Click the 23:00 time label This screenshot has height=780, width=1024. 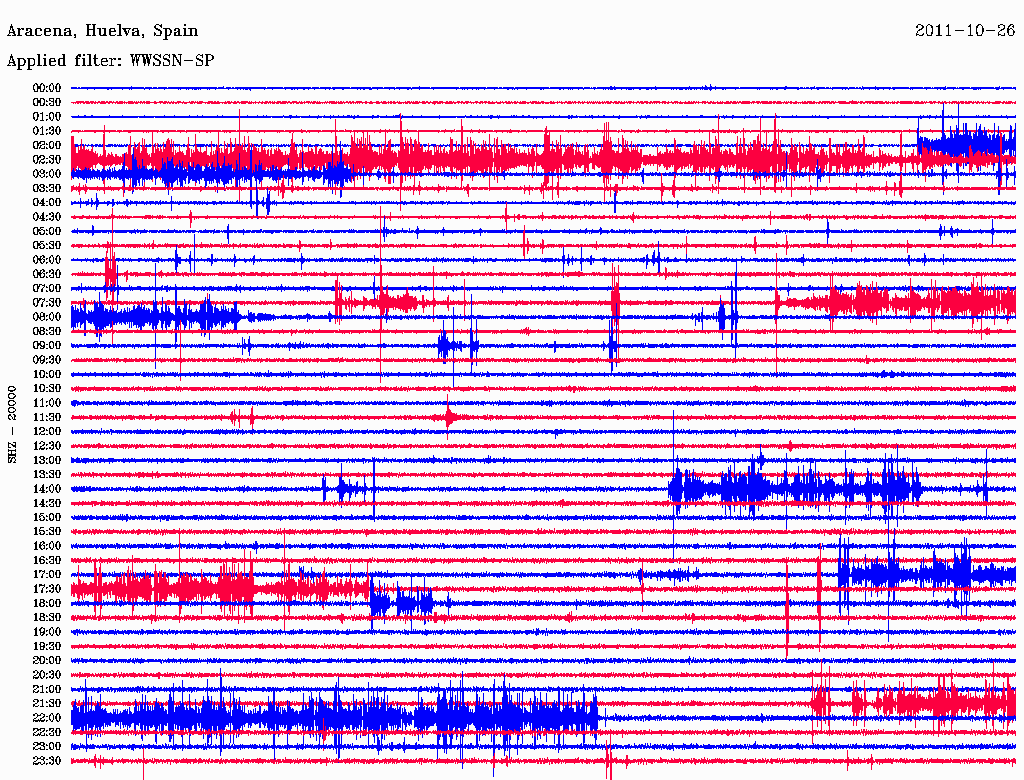46,747
